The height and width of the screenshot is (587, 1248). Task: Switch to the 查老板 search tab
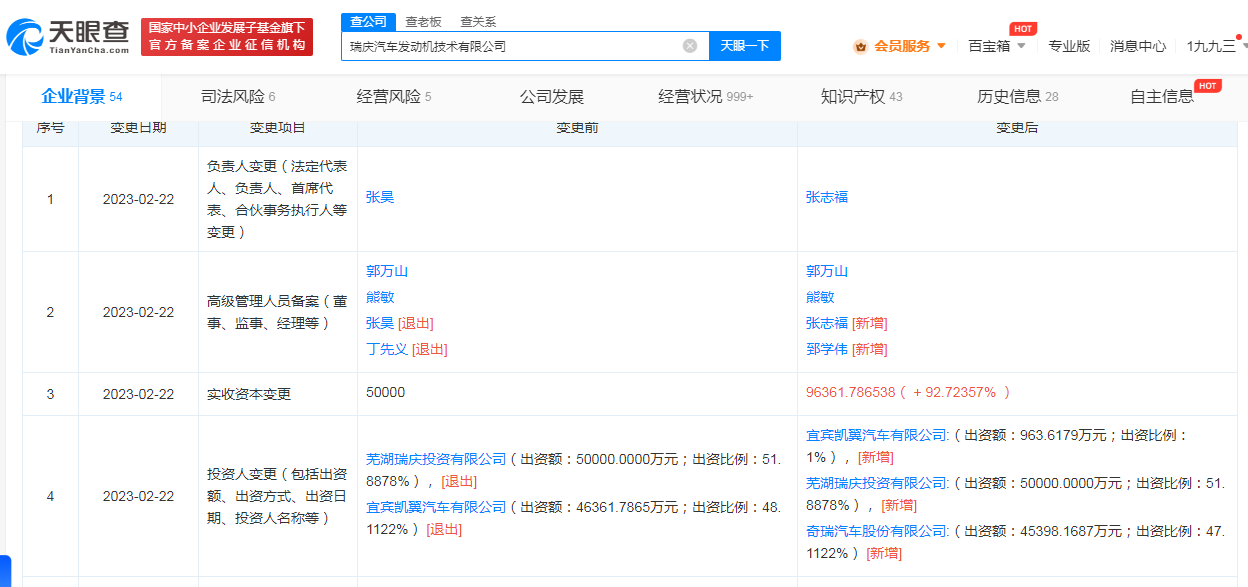(423, 21)
